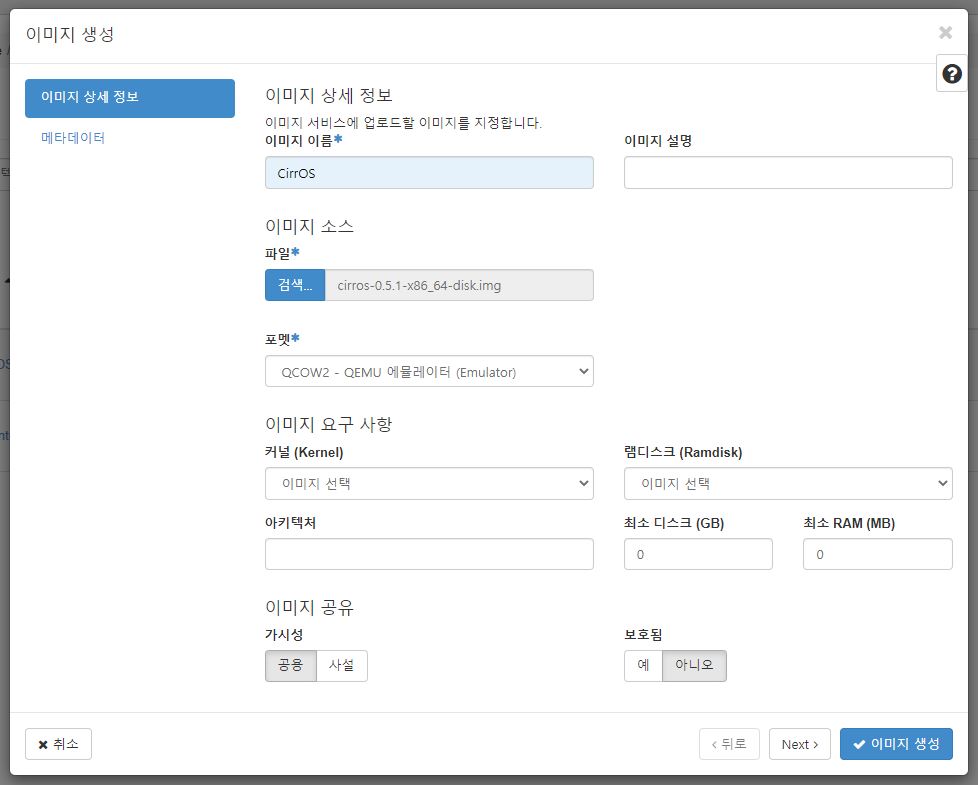Set 보호됨 to 예
978x785 pixels.
[x=643, y=666]
